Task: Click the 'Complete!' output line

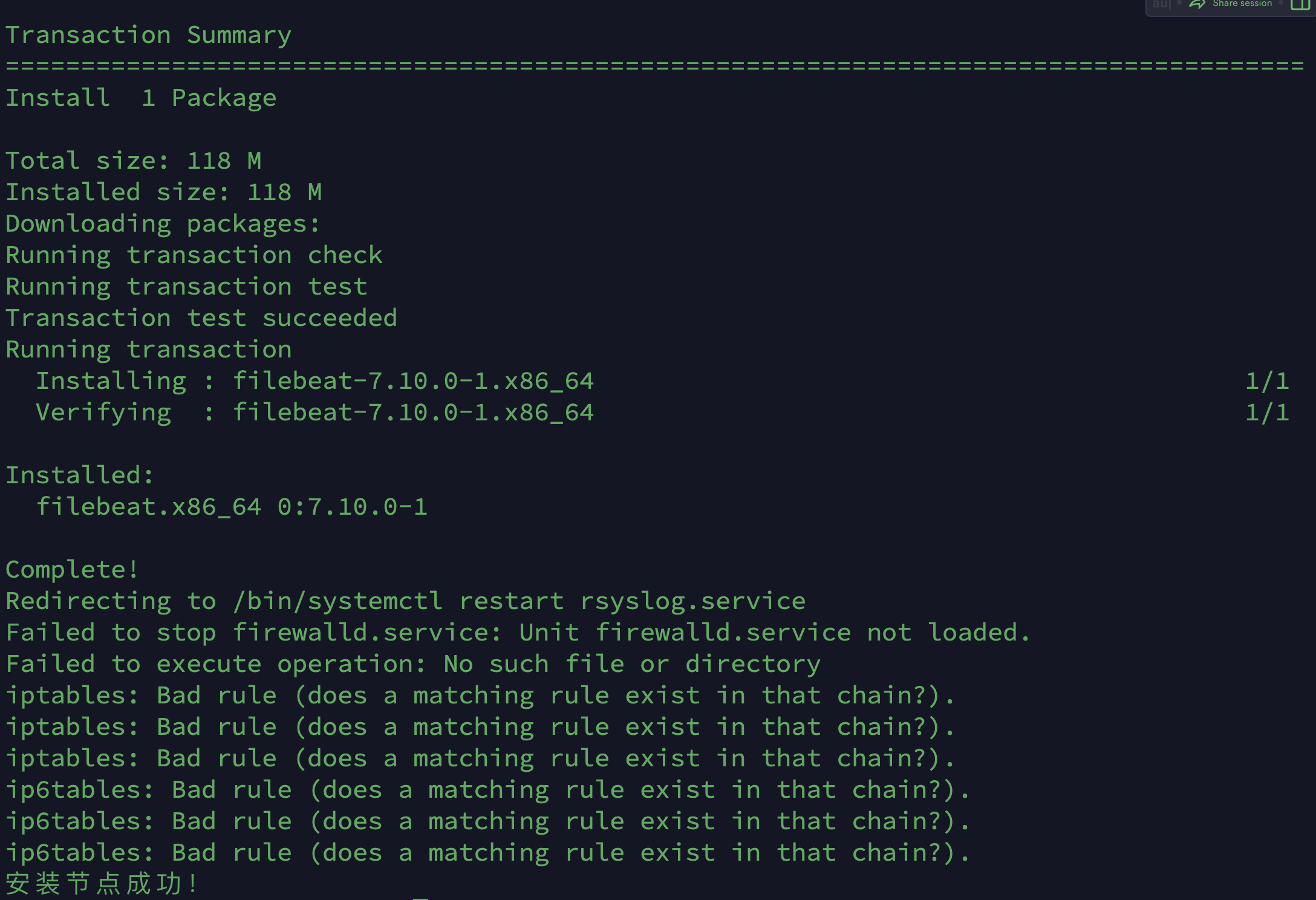Action: (73, 570)
